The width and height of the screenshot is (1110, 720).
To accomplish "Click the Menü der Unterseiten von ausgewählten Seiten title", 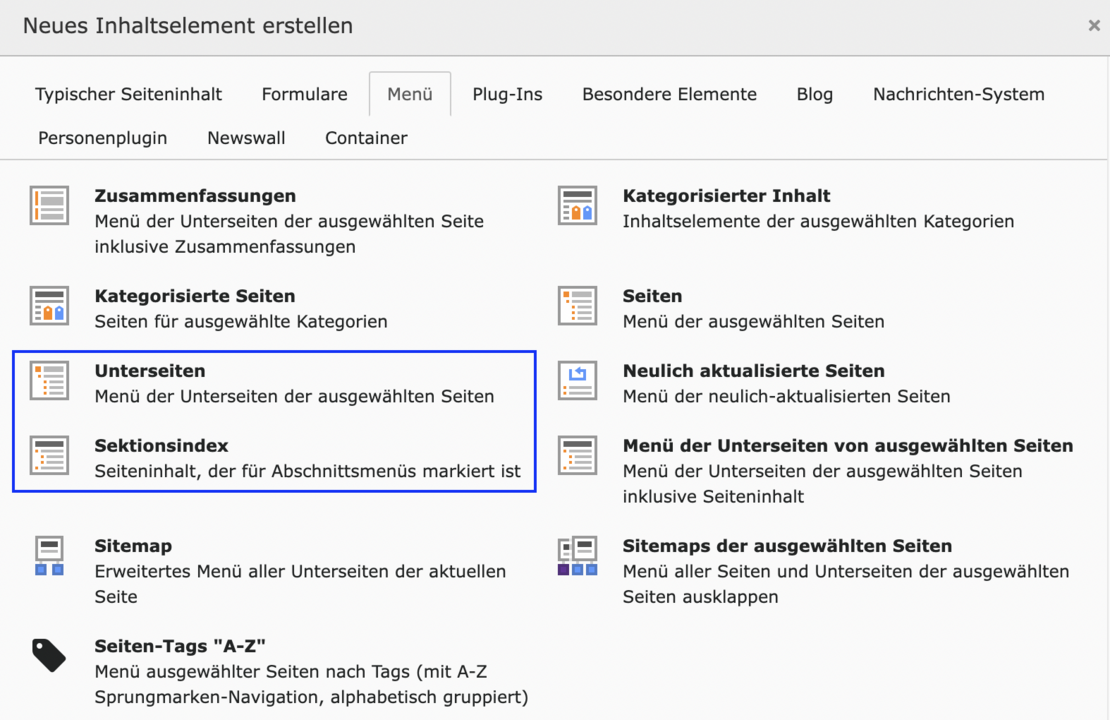I will 847,446.
